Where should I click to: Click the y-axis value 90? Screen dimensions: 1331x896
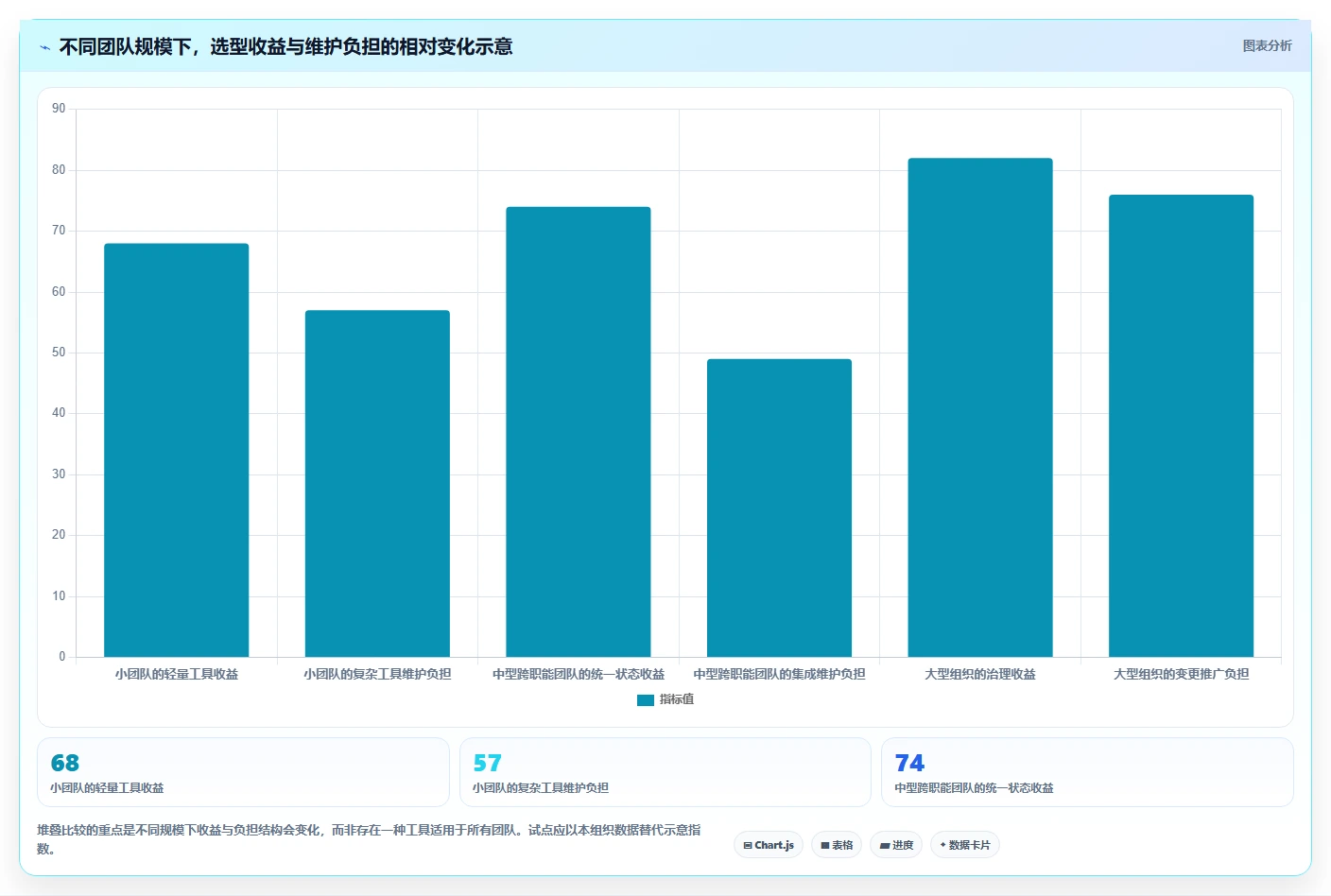(59, 109)
